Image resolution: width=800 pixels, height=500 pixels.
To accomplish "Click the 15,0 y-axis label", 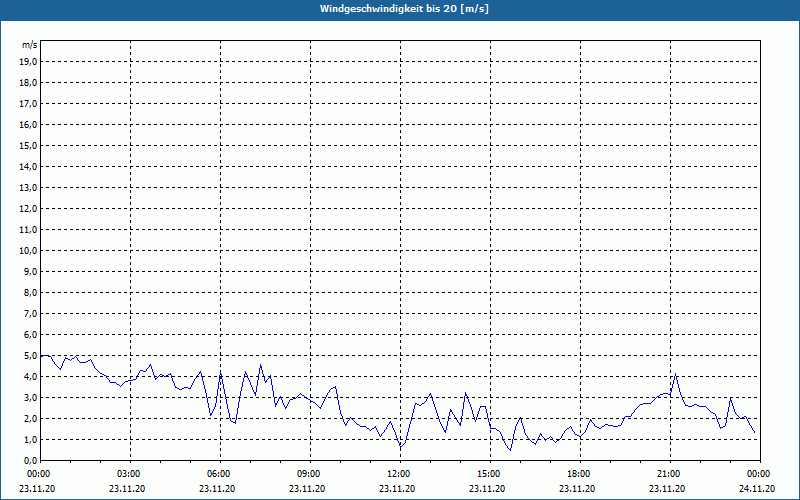I will [28, 145].
